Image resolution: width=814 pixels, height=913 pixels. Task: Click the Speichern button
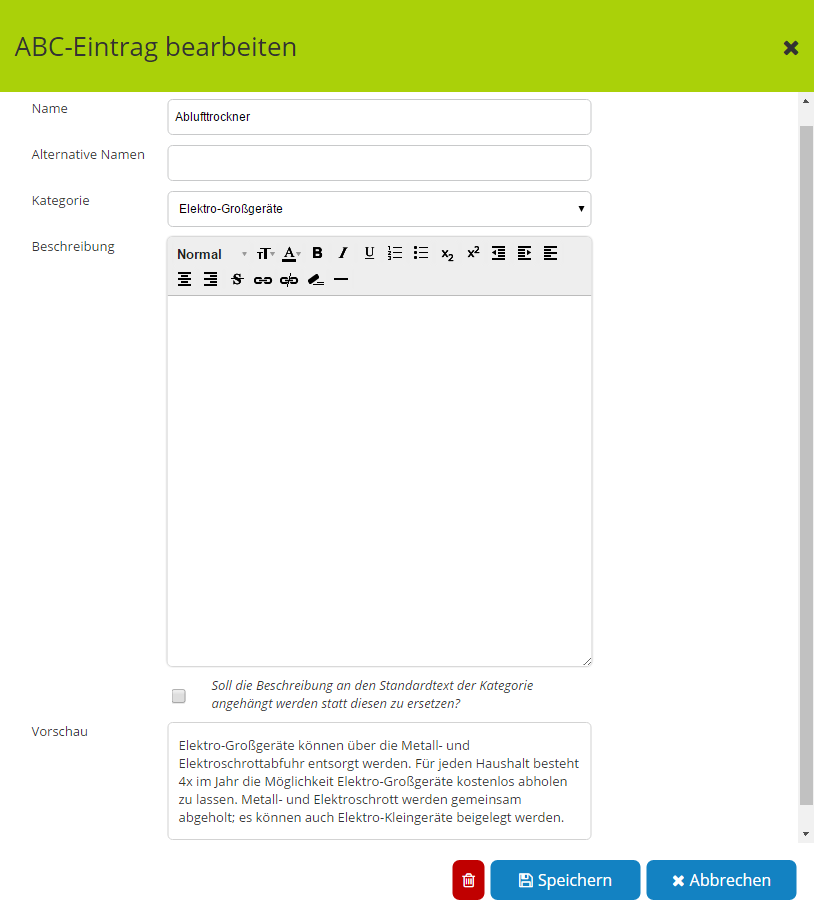pyautogui.click(x=565, y=880)
